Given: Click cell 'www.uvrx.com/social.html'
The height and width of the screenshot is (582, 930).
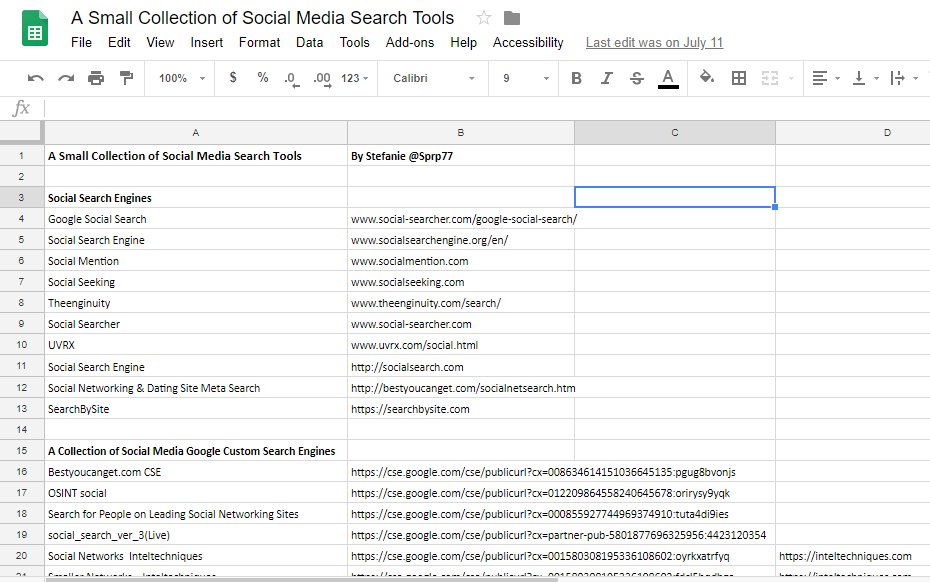Looking at the screenshot, I should (461, 345).
